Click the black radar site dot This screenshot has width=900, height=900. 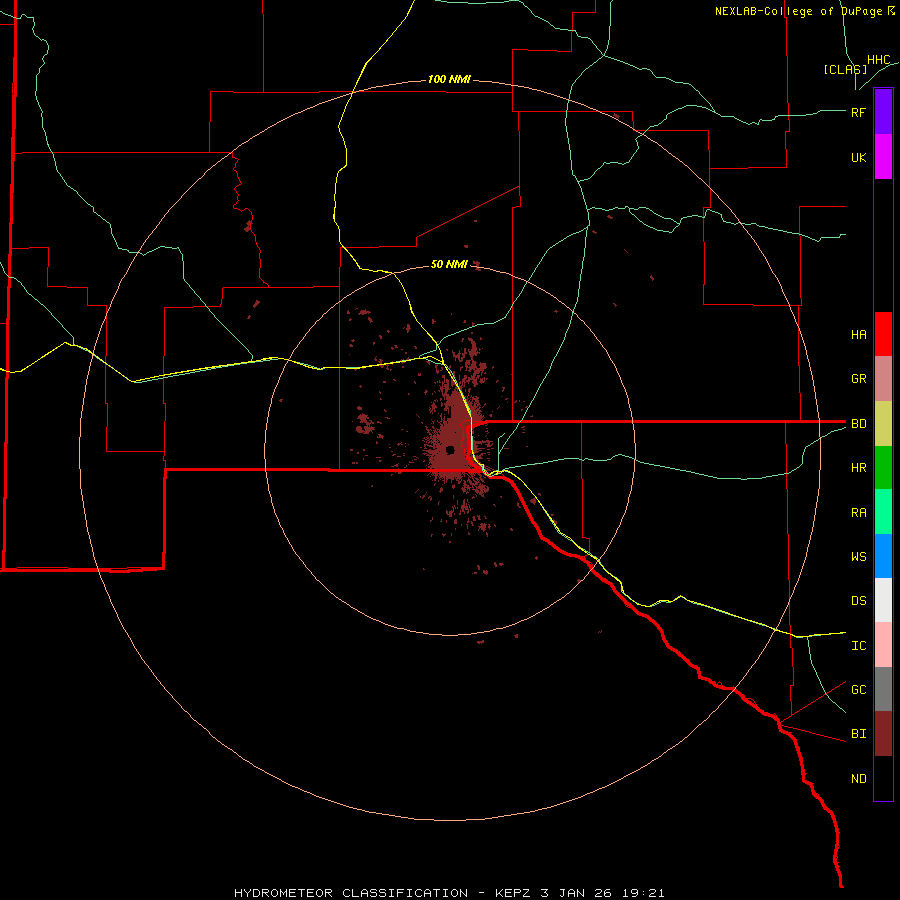(450, 449)
